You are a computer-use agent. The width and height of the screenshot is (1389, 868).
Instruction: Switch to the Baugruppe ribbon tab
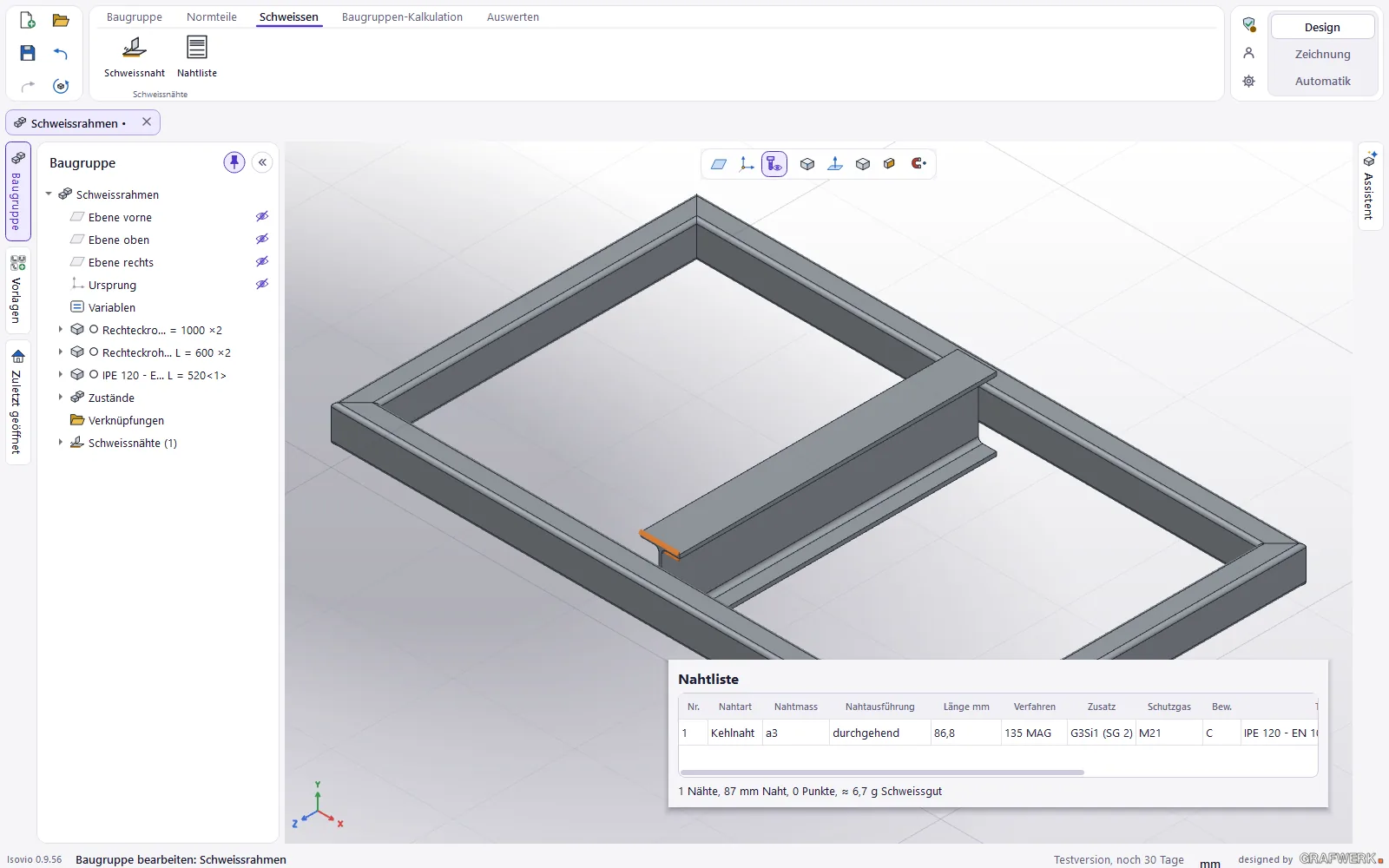pos(135,17)
